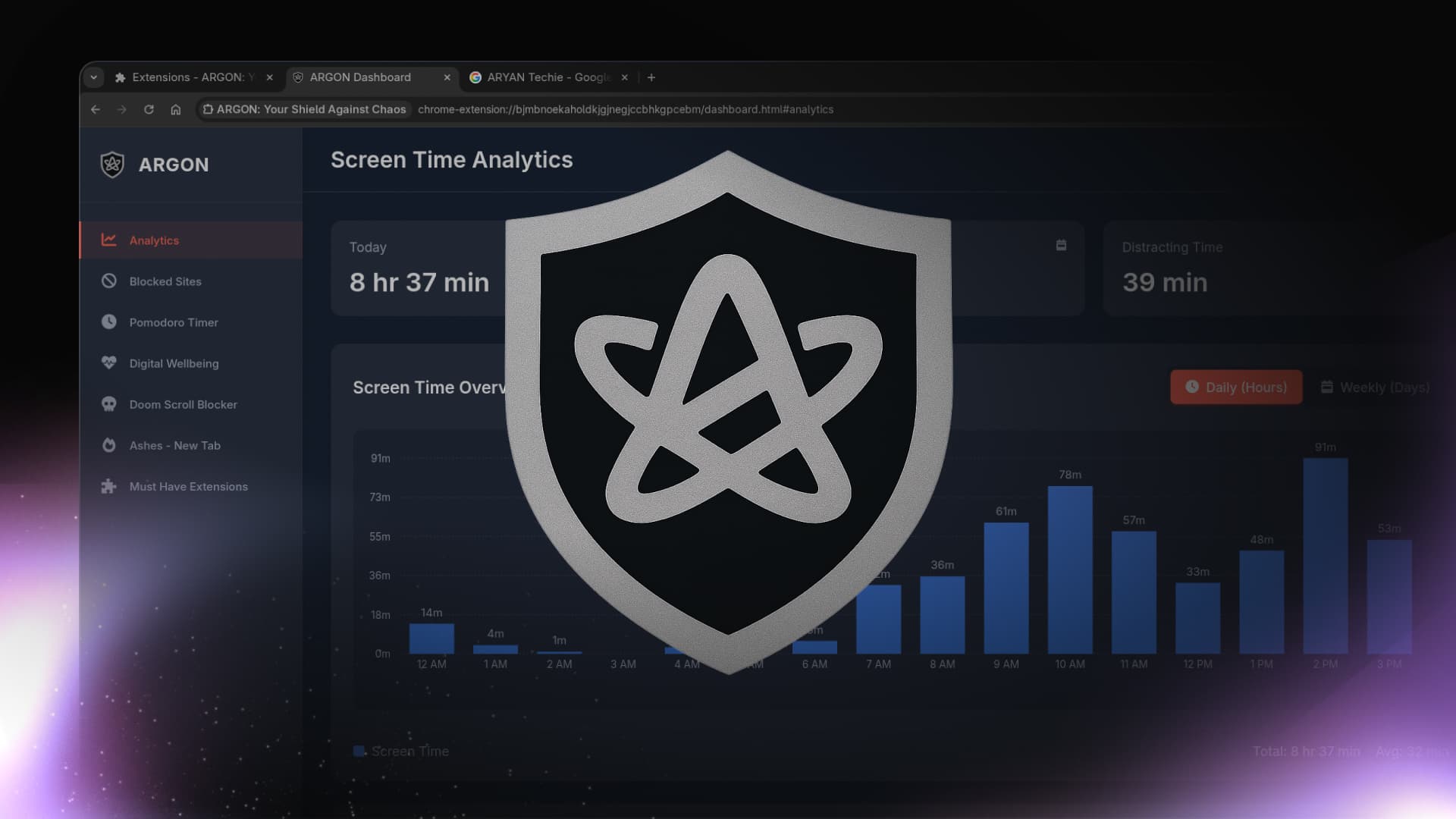Open the tab search dropdown arrow

click(93, 77)
